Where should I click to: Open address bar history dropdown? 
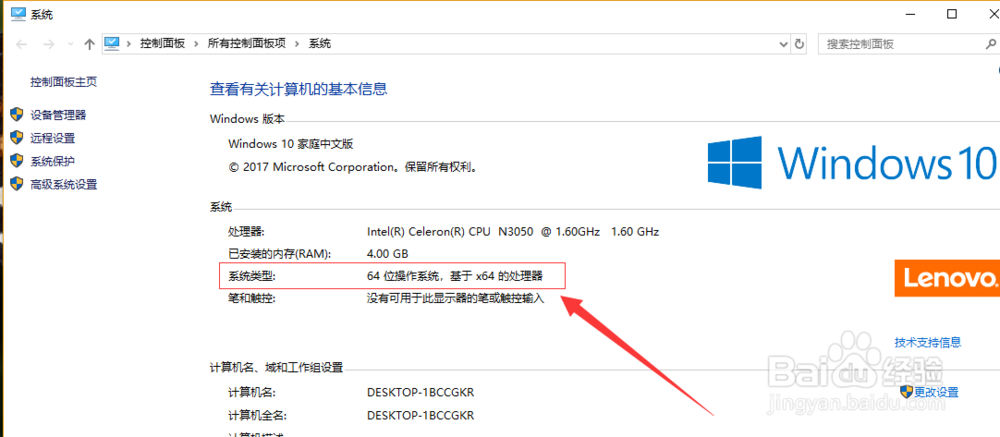coord(784,45)
